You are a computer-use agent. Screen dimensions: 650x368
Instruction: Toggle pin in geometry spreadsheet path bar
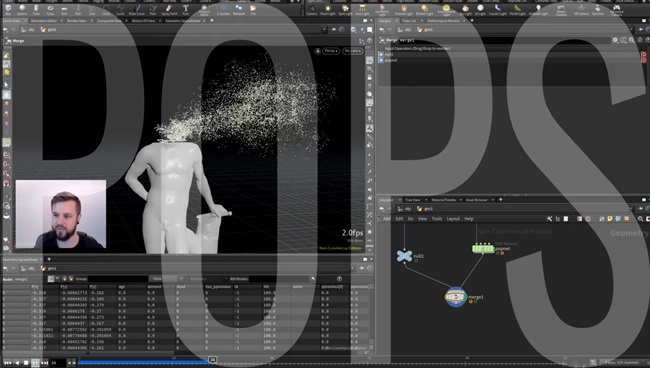362,268
